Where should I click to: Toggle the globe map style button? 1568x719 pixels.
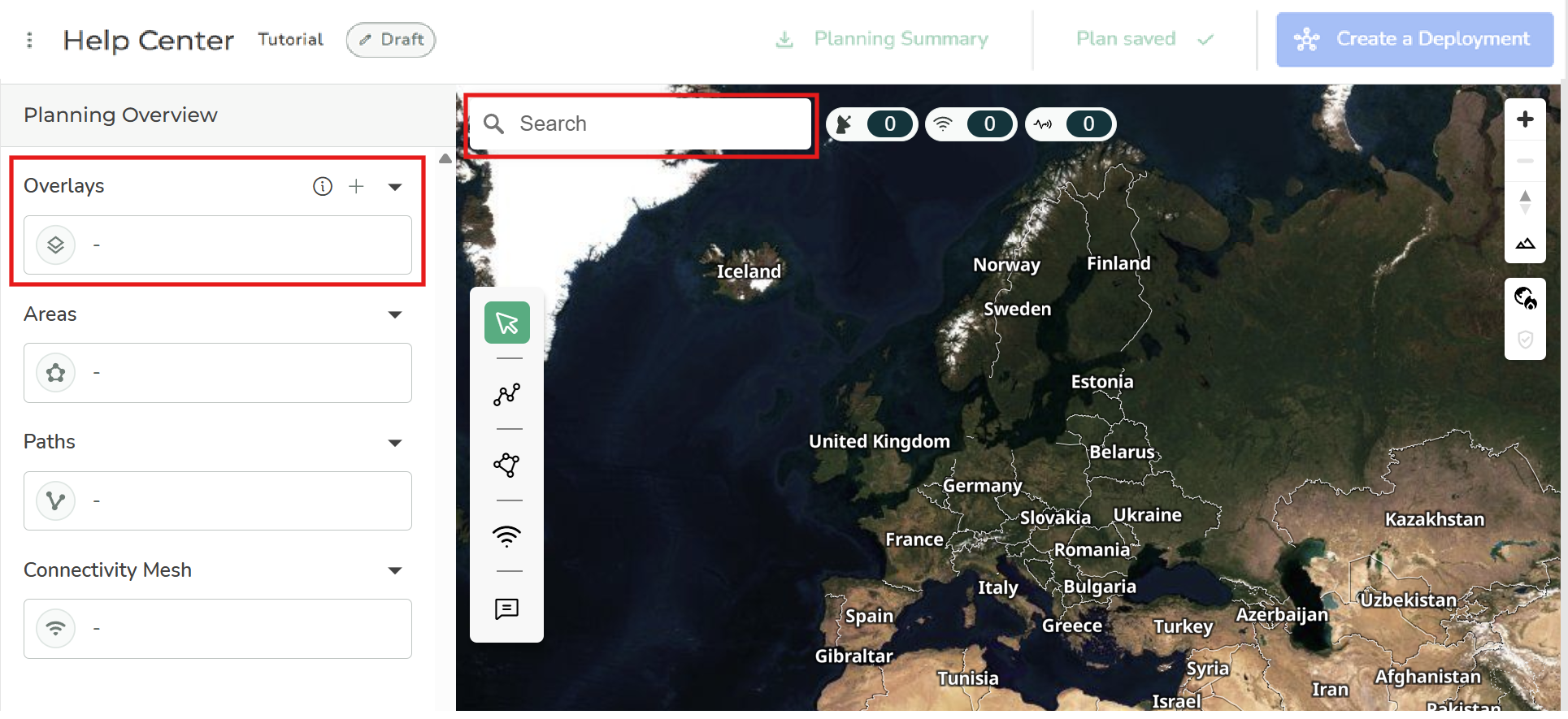point(1525,298)
